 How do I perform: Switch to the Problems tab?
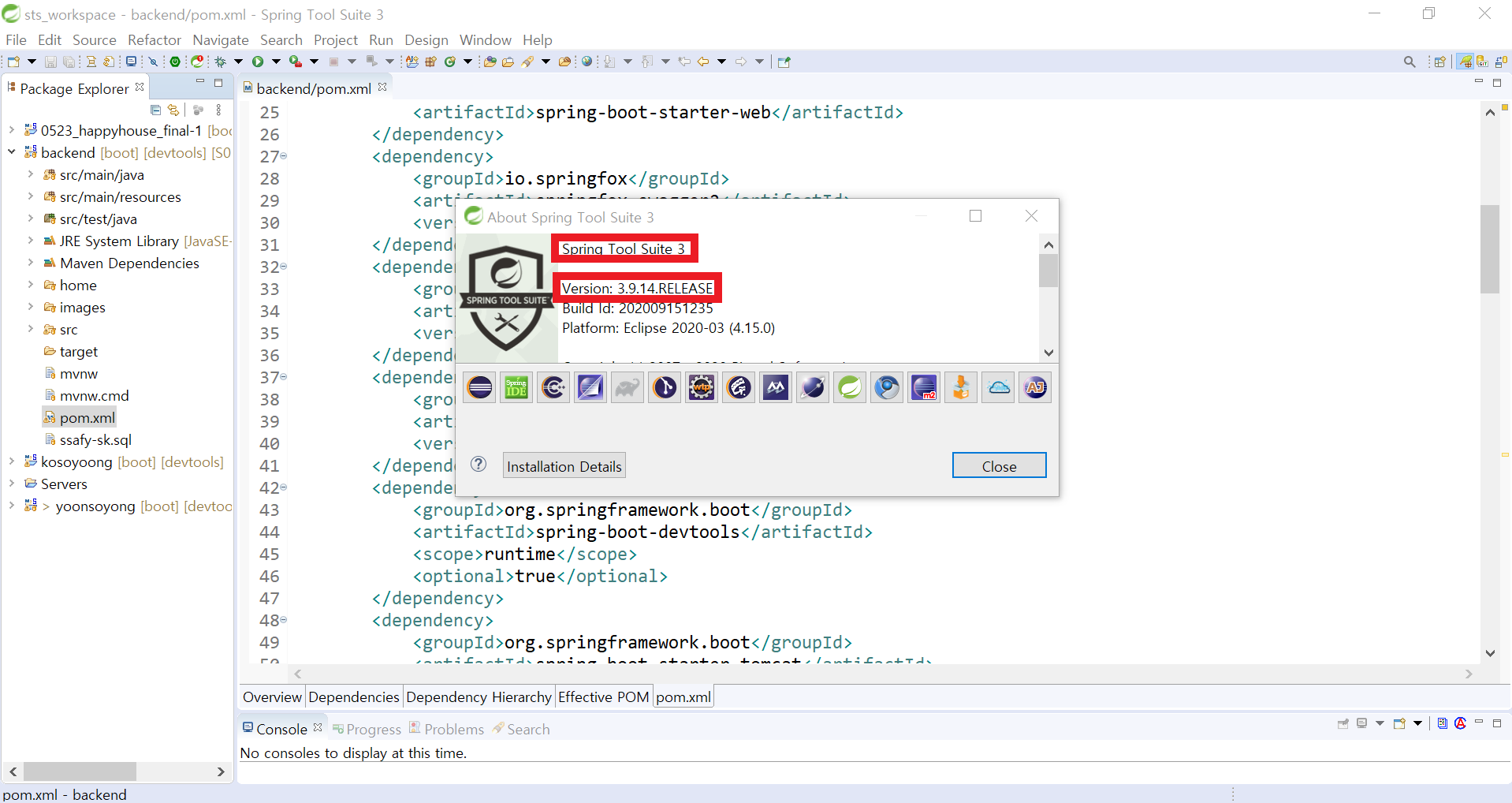click(x=446, y=729)
